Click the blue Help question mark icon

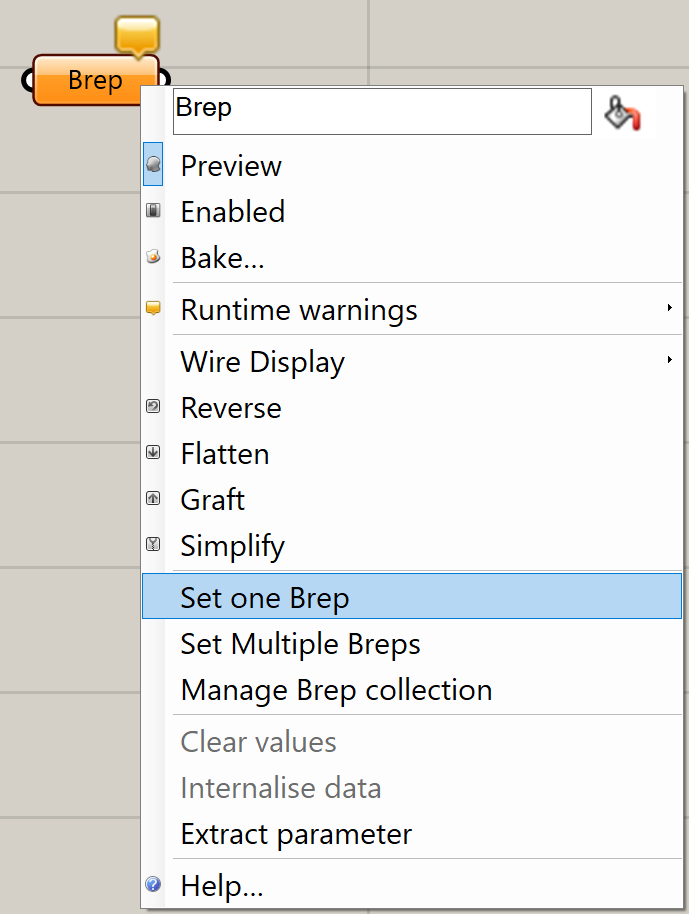click(153, 885)
